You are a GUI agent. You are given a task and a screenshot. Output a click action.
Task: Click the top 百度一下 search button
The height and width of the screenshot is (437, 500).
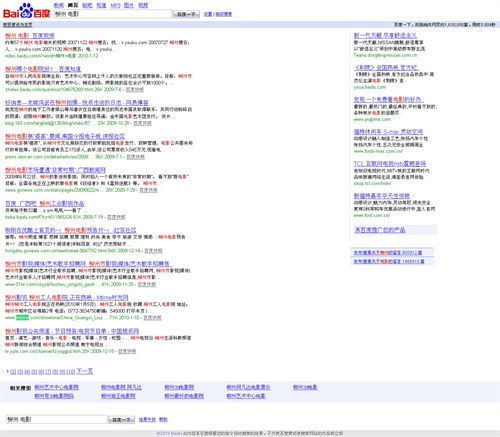[186, 14]
